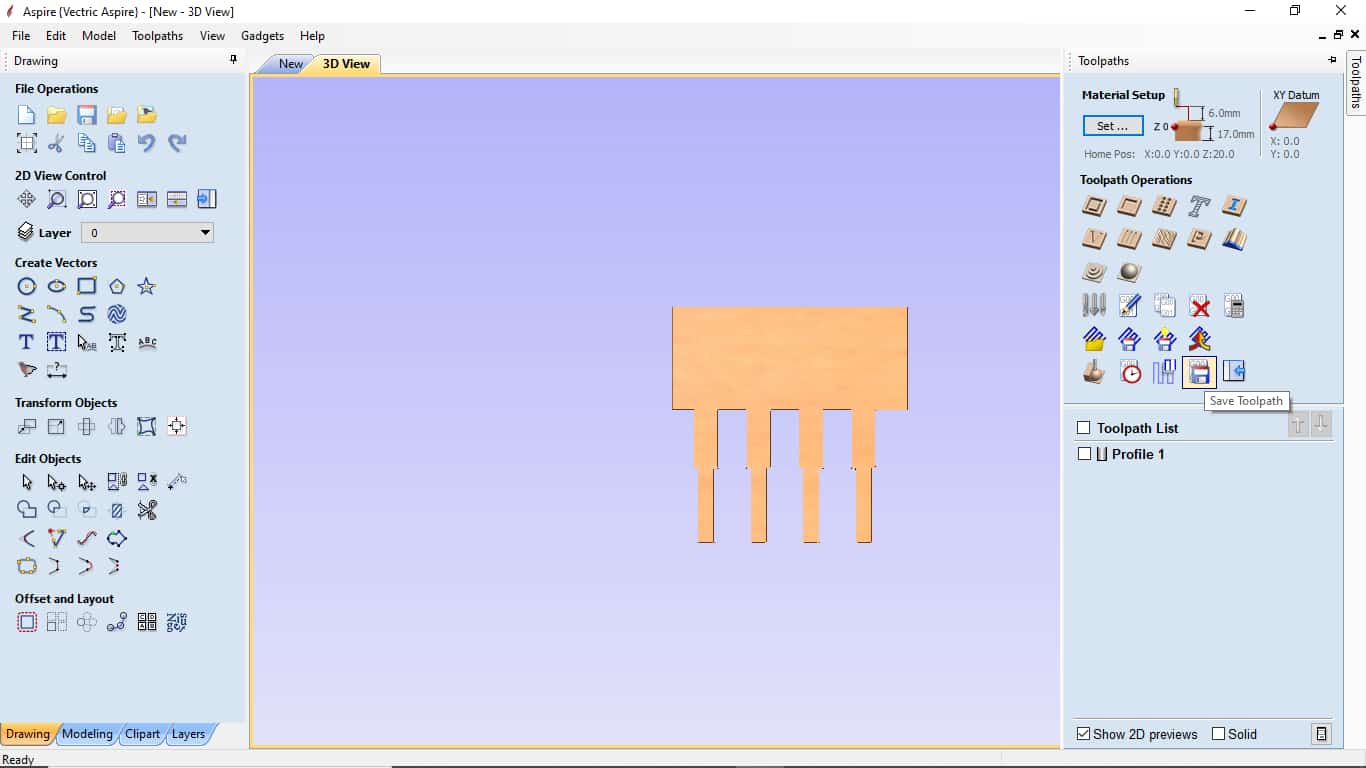1366x768 pixels.
Task: Select the Draw Polygon tool
Action: (117, 286)
